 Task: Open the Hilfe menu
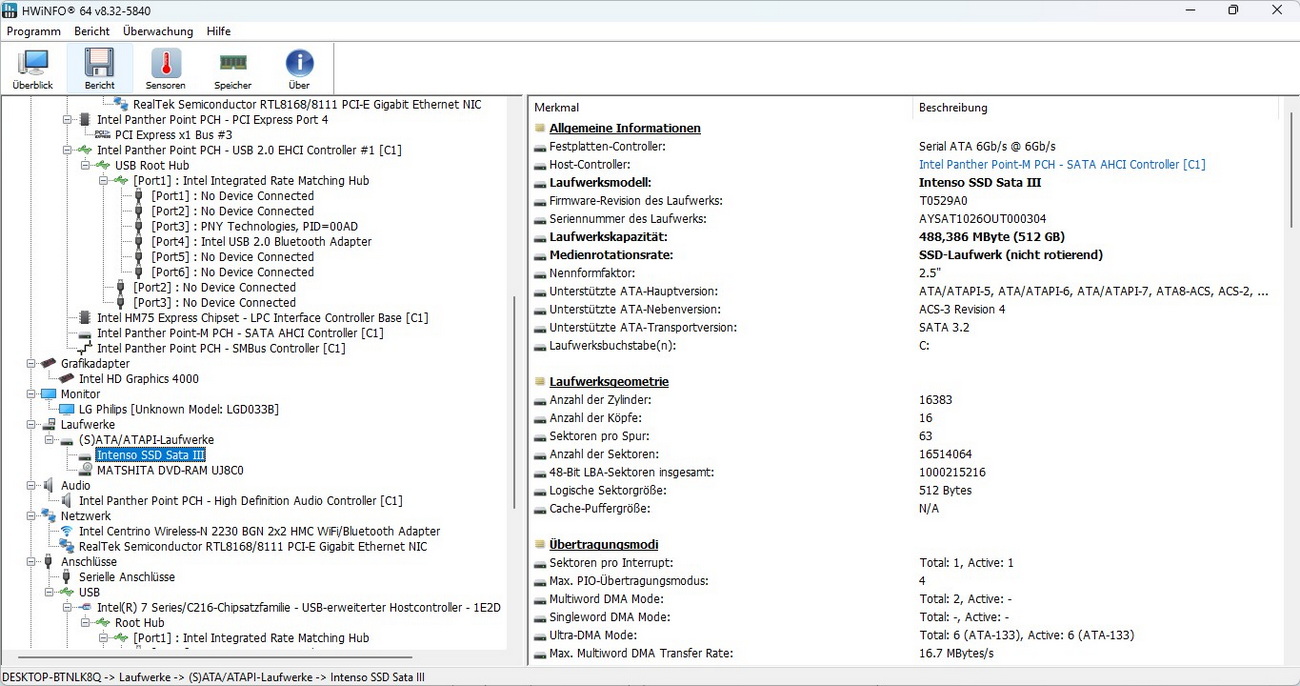point(218,31)
